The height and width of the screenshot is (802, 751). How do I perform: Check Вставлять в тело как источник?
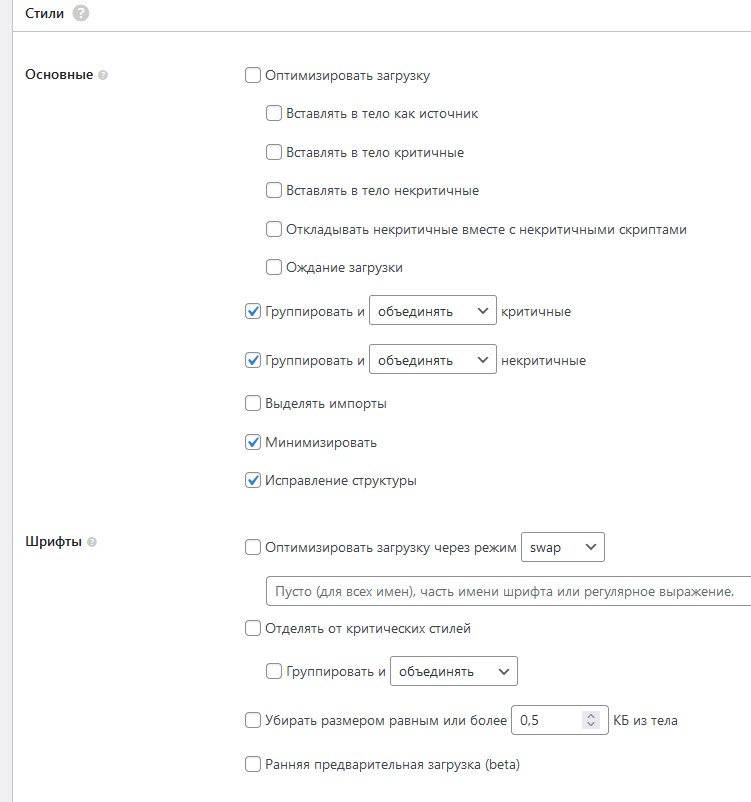click(x=274, y=114)
